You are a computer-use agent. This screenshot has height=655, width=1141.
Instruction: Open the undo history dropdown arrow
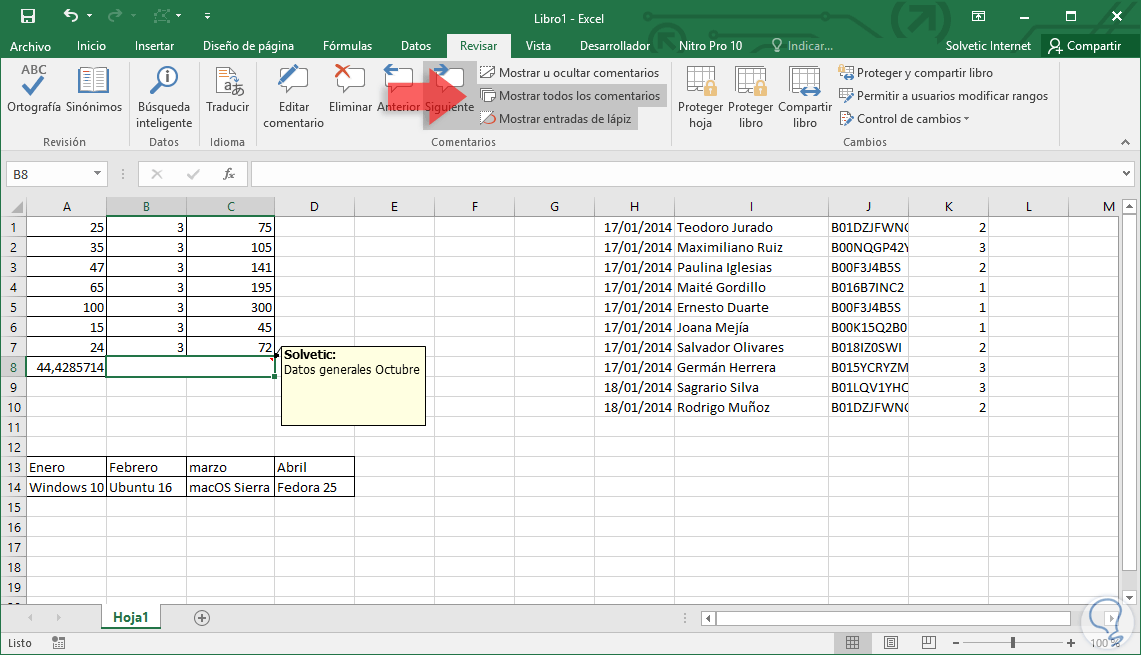(90, 15)
